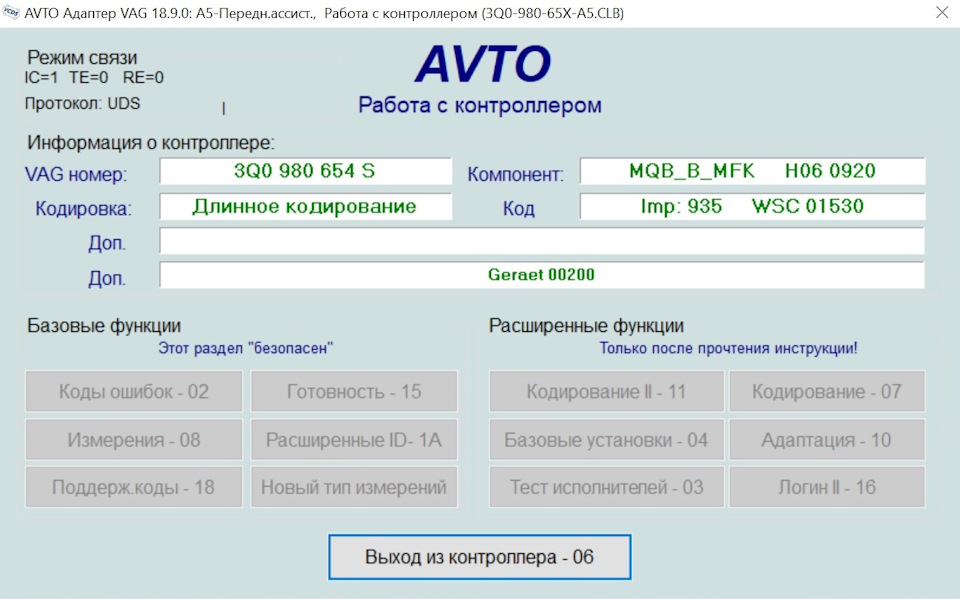Click the Режим связи heading
Viewport: 960px width, 599px height.
coord(82,58)
